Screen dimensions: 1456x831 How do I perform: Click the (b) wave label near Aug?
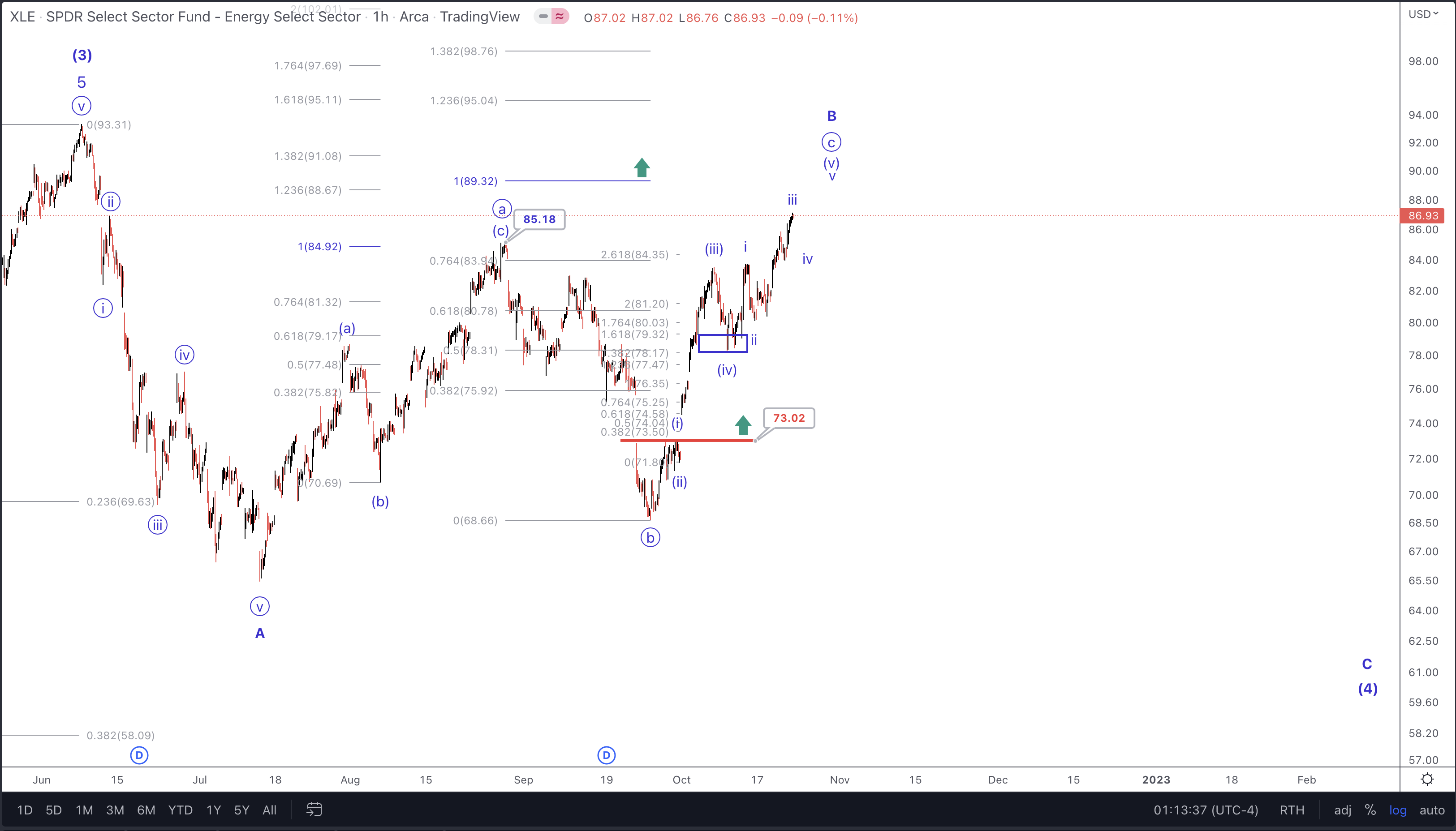[x=380, y=501]
